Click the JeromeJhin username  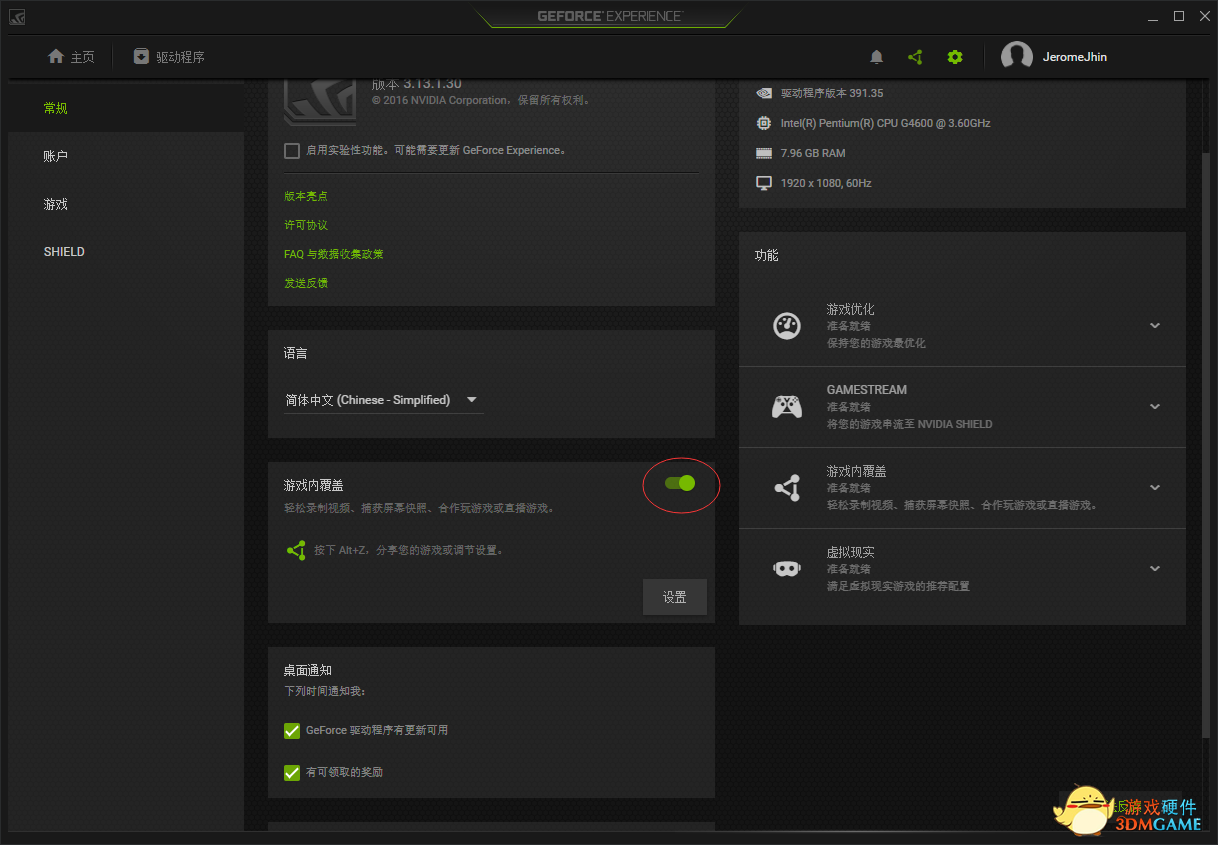point(1075,57)
